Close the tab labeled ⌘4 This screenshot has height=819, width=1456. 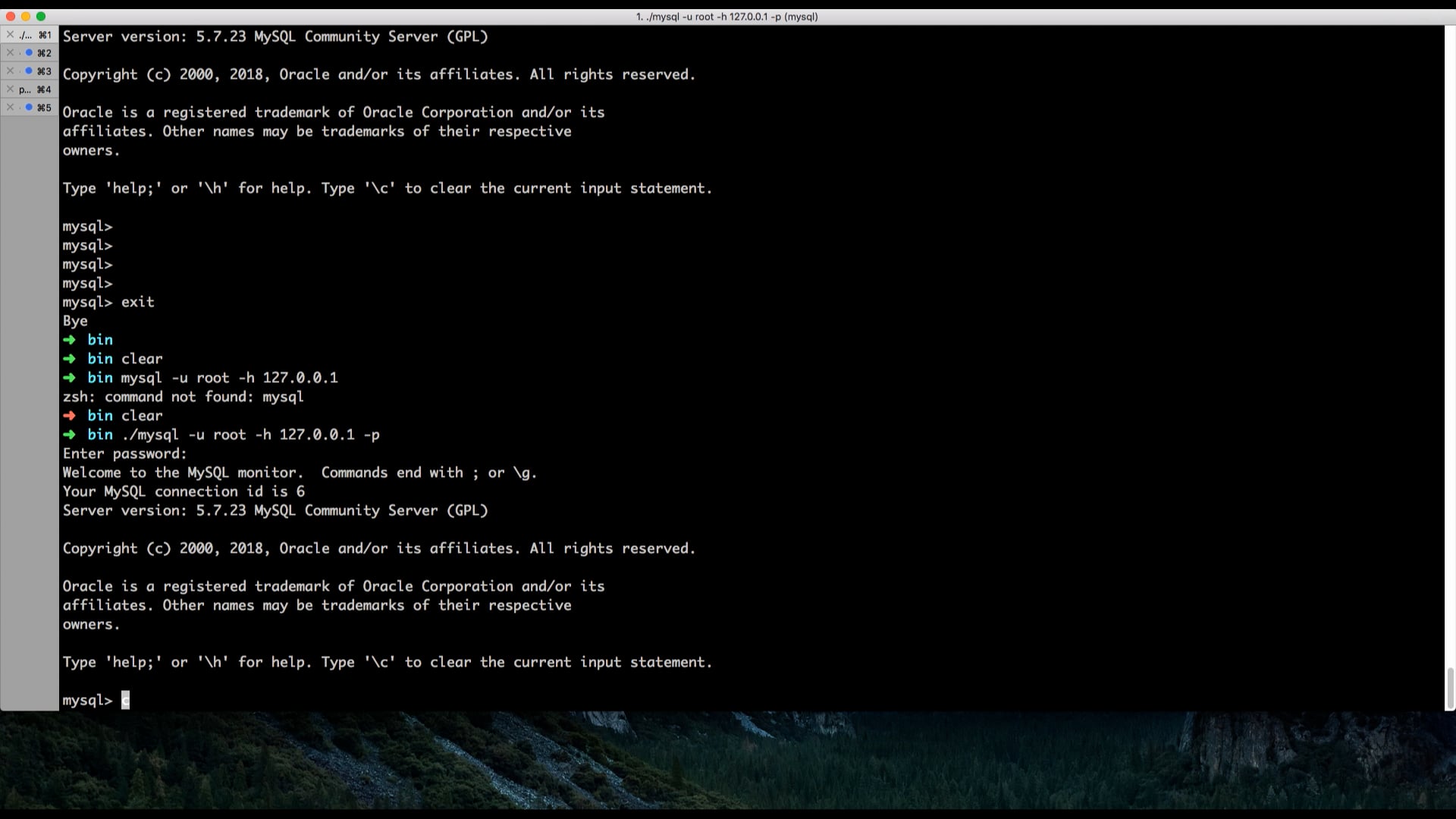pos(10,89)
